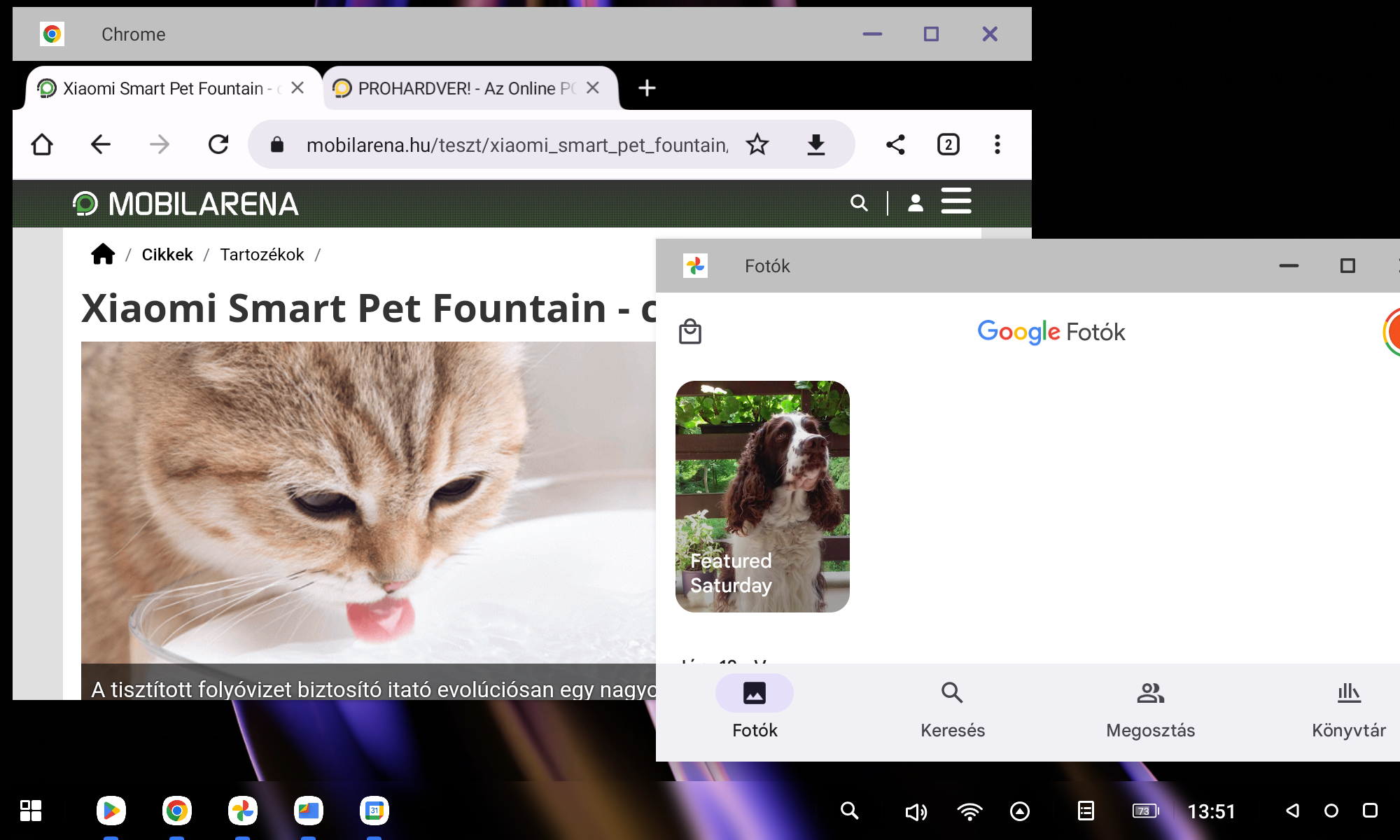This screenshot has width=1400, height=840.
Task: Click the download page icon
Action: click(815, 145)
